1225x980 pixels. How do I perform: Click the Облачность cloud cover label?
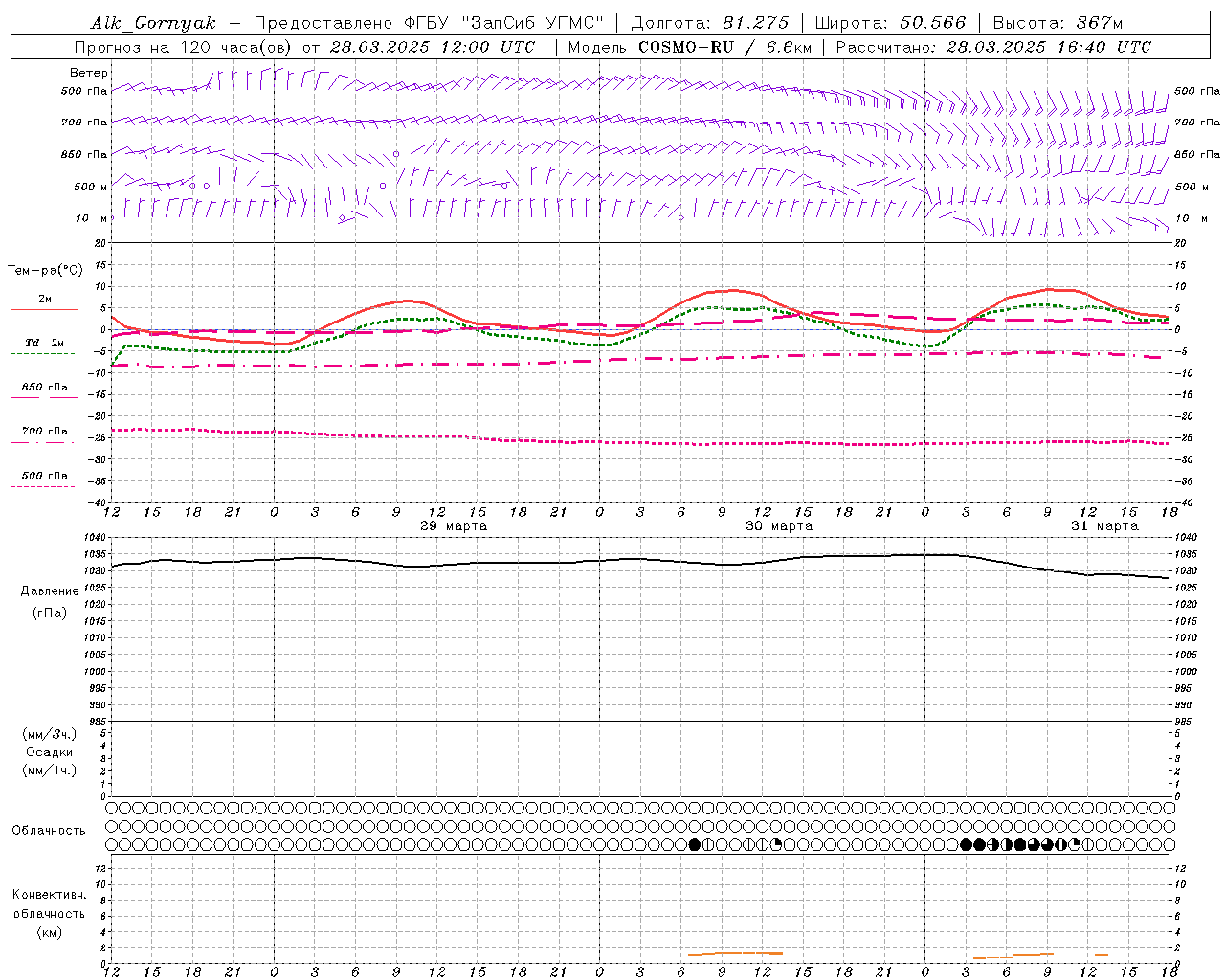point(49,831)
